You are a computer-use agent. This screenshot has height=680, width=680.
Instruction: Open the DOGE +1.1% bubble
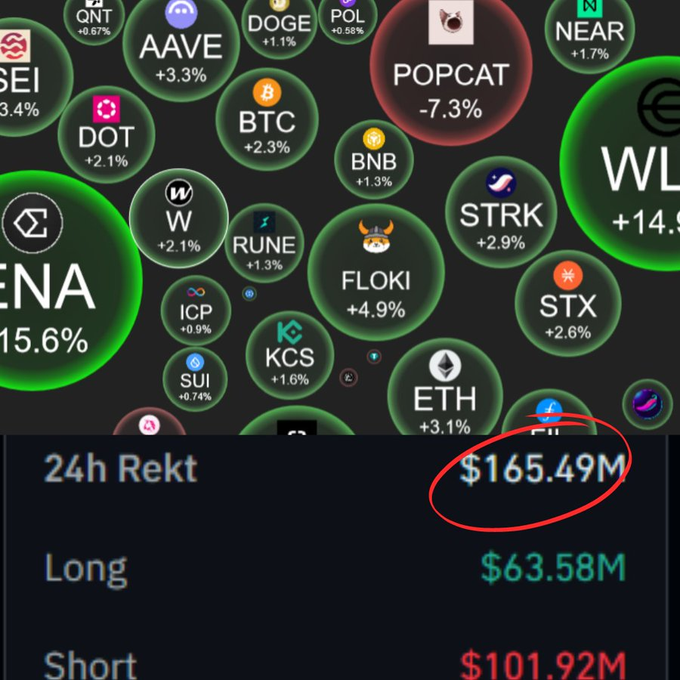(x=279, y=24)
